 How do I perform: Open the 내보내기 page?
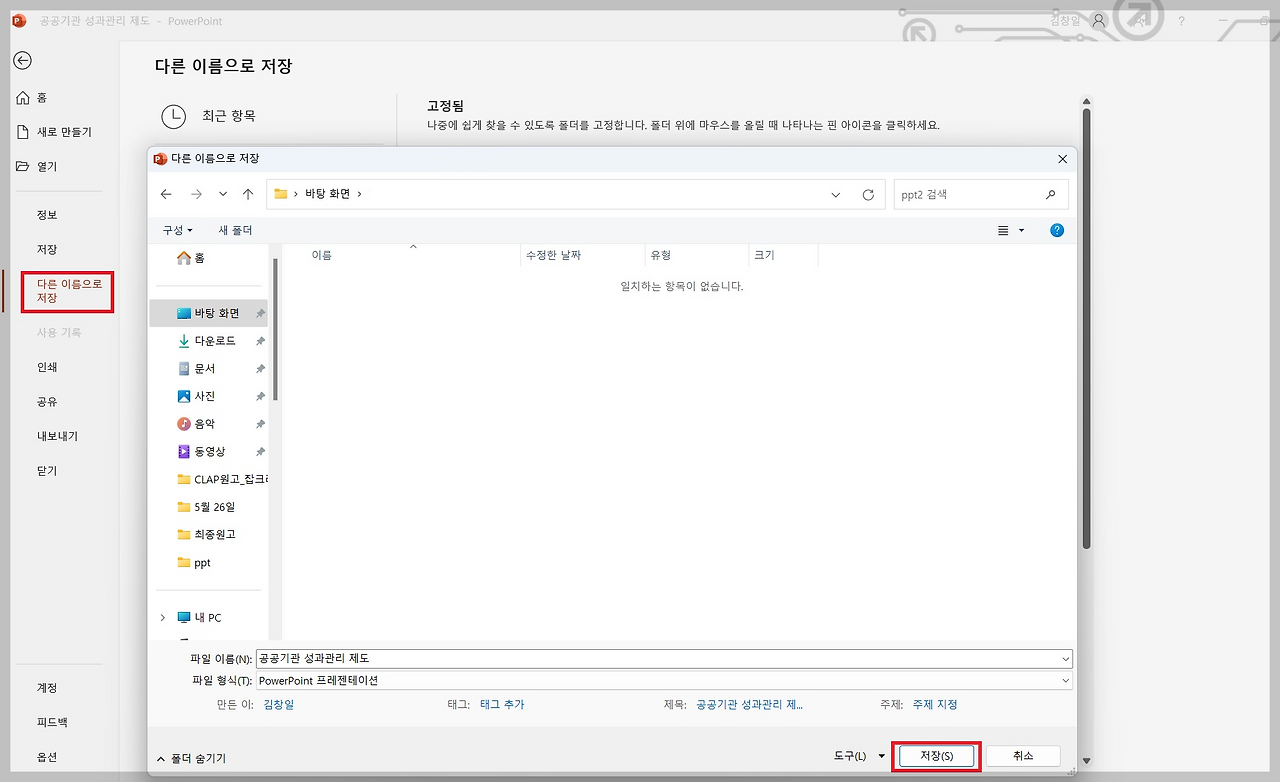click(x=57, y=436)
